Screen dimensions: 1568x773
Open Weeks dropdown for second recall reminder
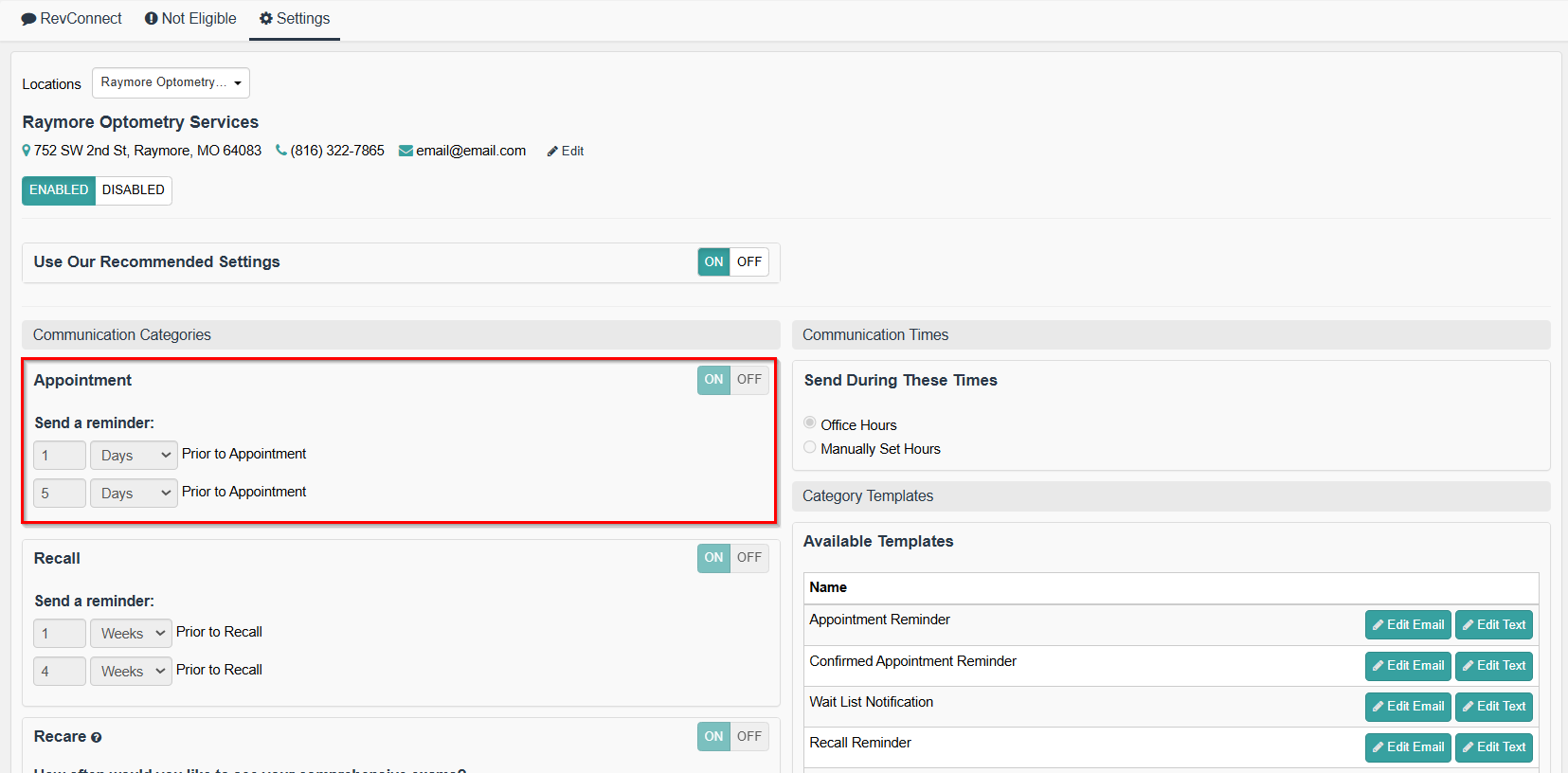[x=131, y=672]
